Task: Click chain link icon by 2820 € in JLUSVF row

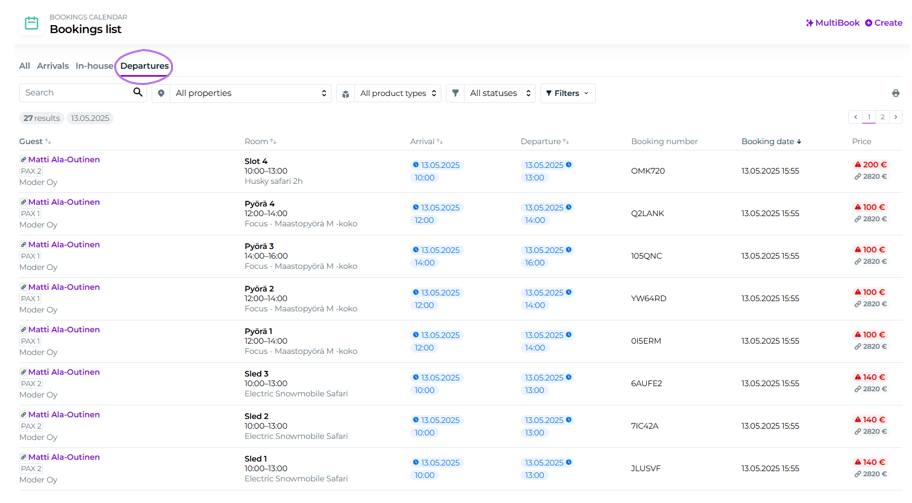Action: tap(857, 474)
